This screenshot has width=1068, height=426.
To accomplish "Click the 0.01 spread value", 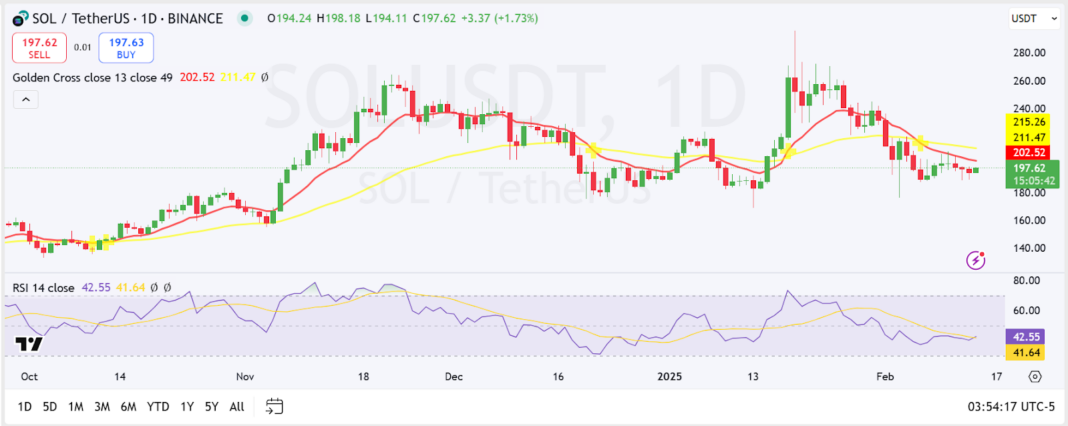I will (82, 48).
